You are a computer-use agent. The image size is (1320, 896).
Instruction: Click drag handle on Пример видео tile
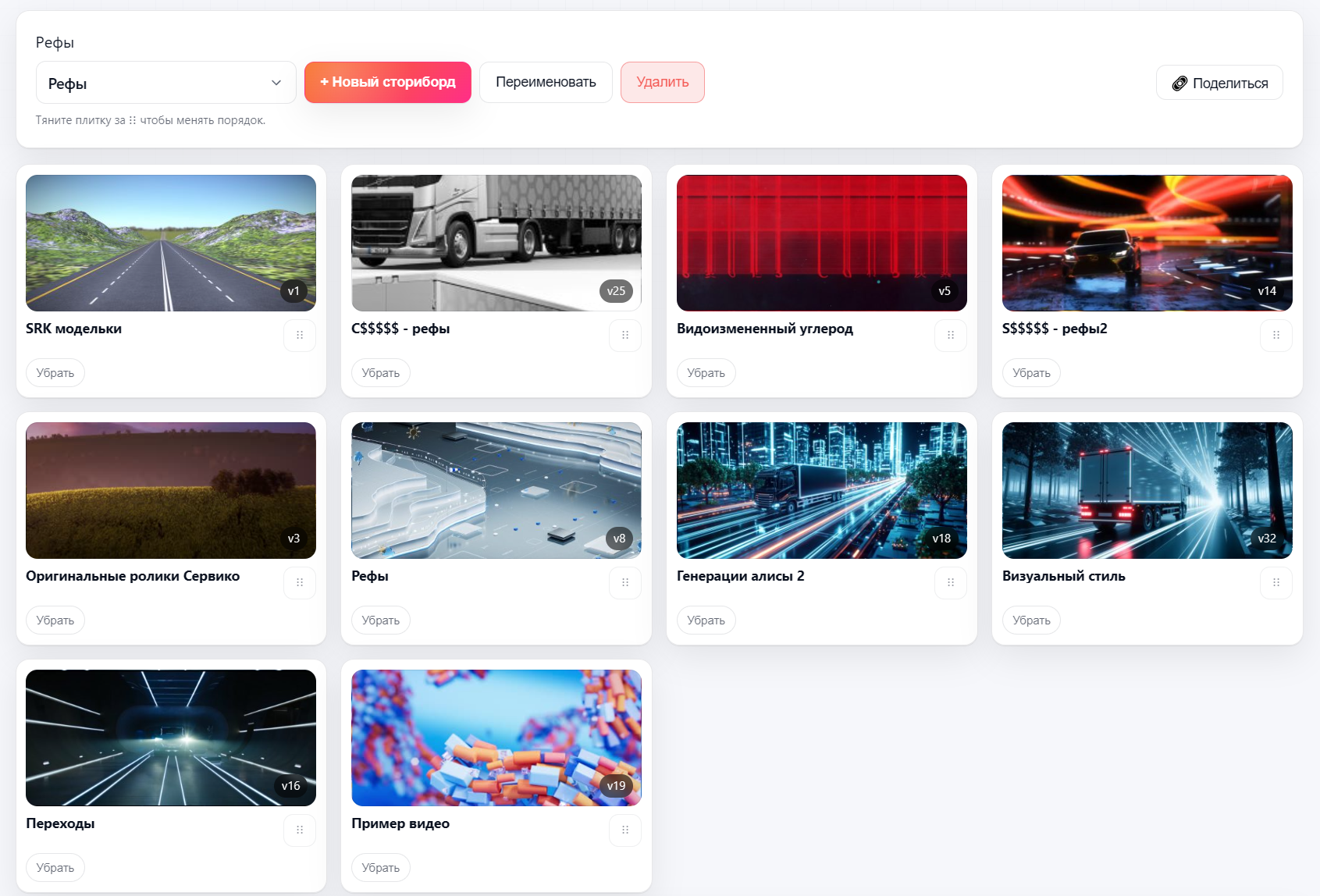(x=625, y=830)
